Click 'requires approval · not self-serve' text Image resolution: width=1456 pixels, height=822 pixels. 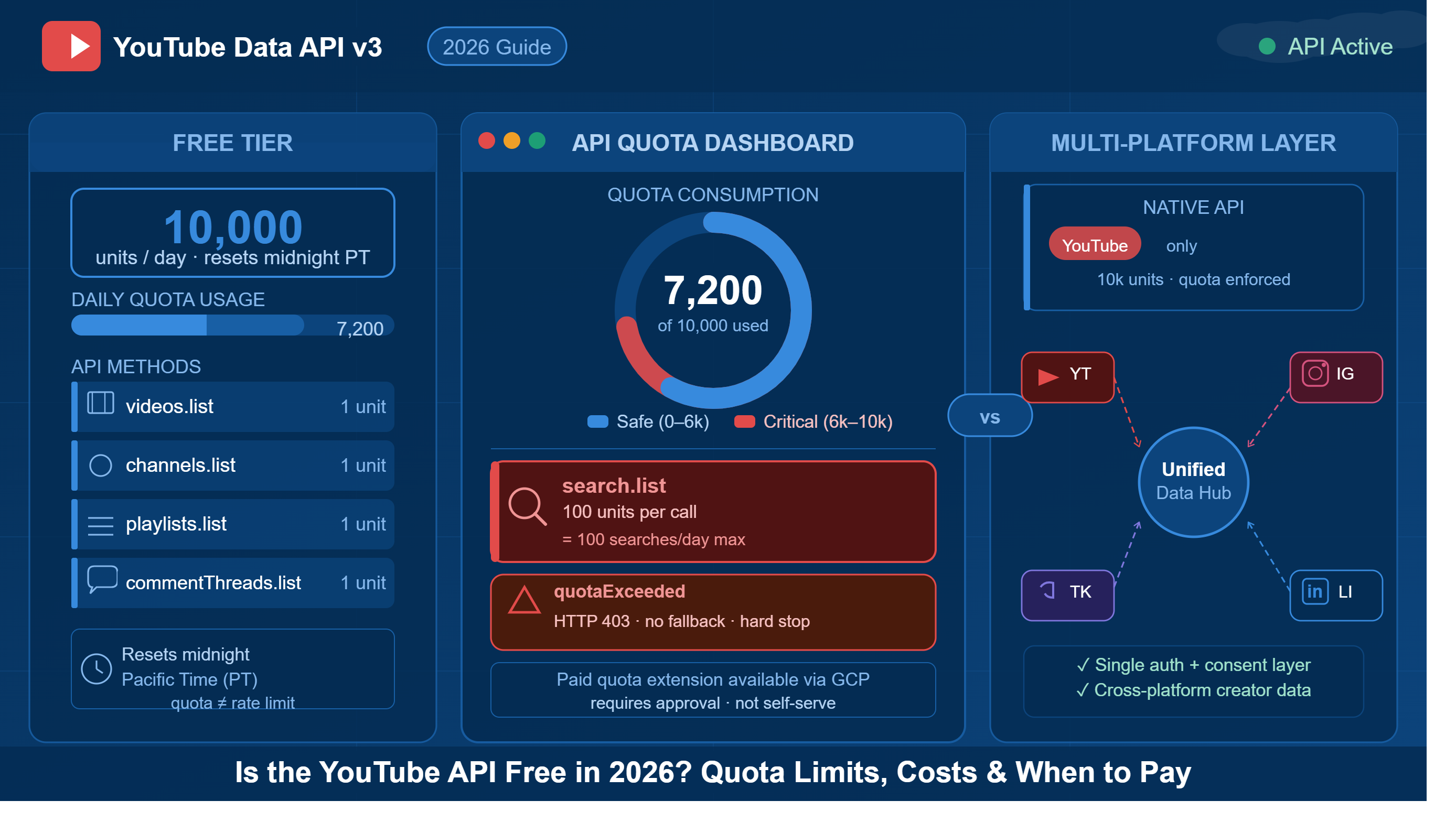tap(713, 704)
